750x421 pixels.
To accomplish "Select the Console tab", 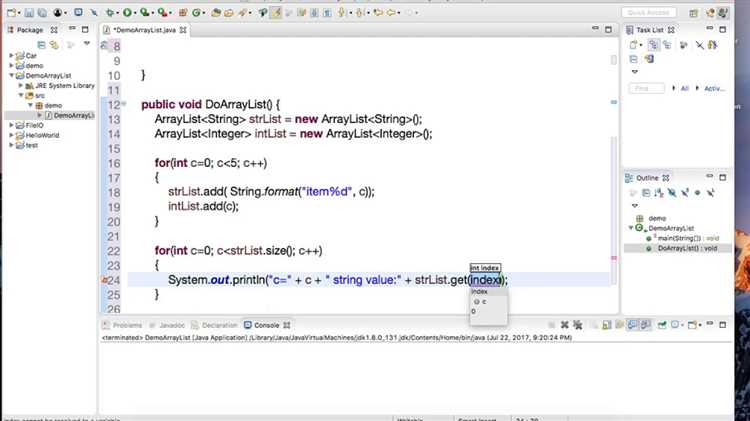I will (266, 325).
